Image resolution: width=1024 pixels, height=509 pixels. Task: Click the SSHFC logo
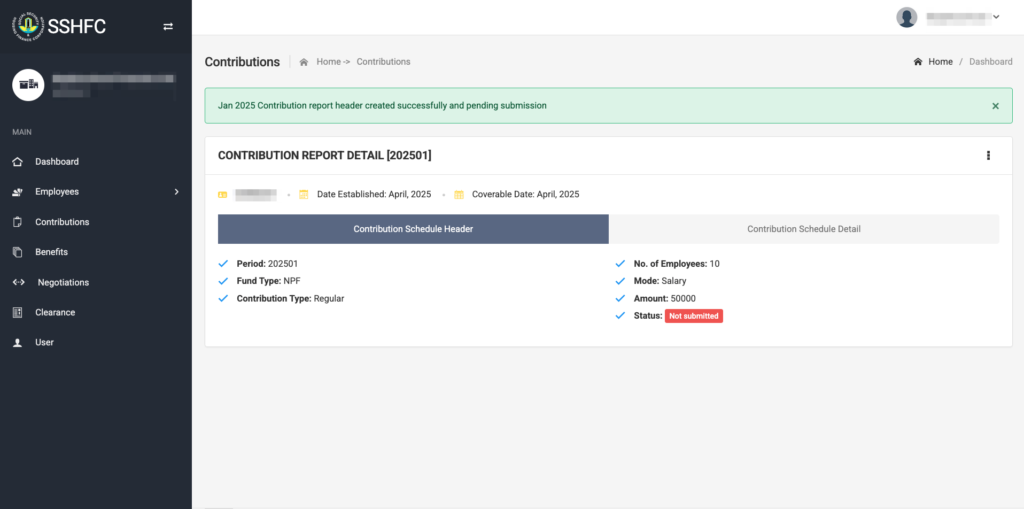[59, 27]
